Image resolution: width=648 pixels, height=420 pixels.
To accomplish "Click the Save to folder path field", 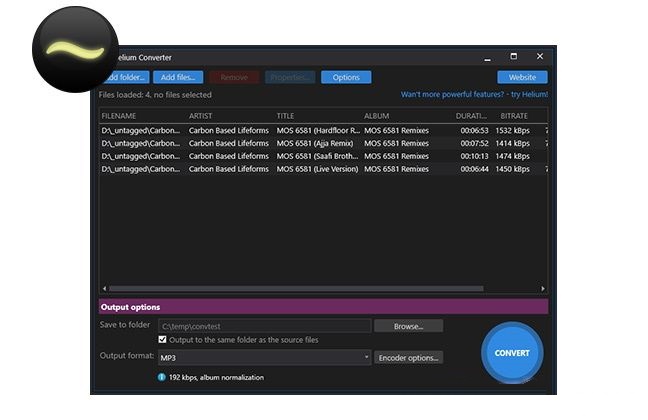I will tap(264, 326).
